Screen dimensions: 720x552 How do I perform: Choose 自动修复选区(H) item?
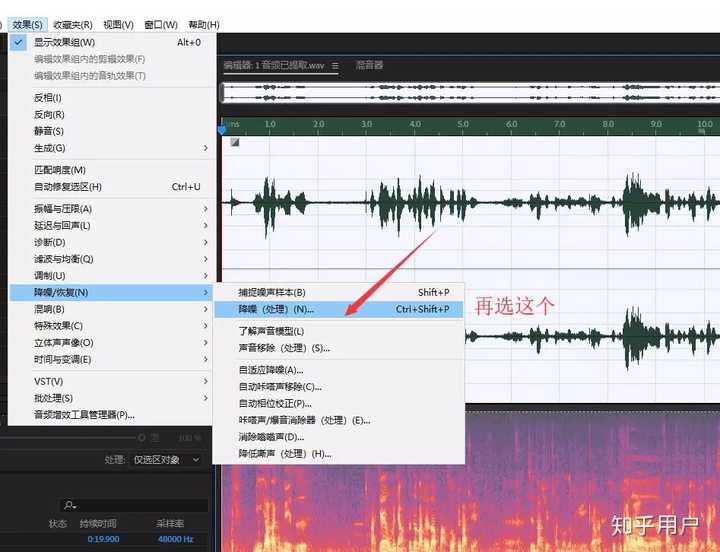tap(112, 187)
